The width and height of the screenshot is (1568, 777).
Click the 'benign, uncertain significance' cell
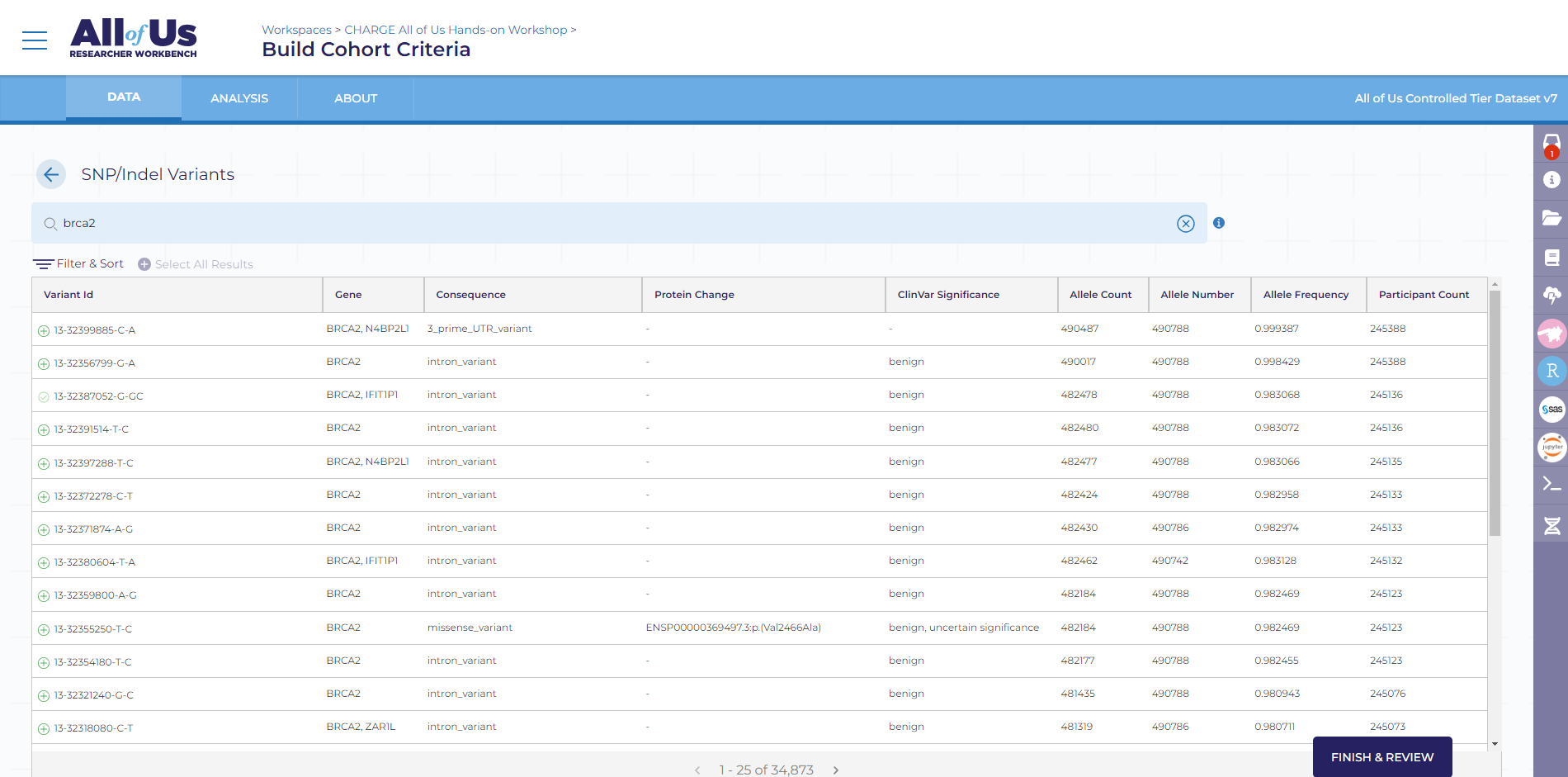tap(963, 628)
